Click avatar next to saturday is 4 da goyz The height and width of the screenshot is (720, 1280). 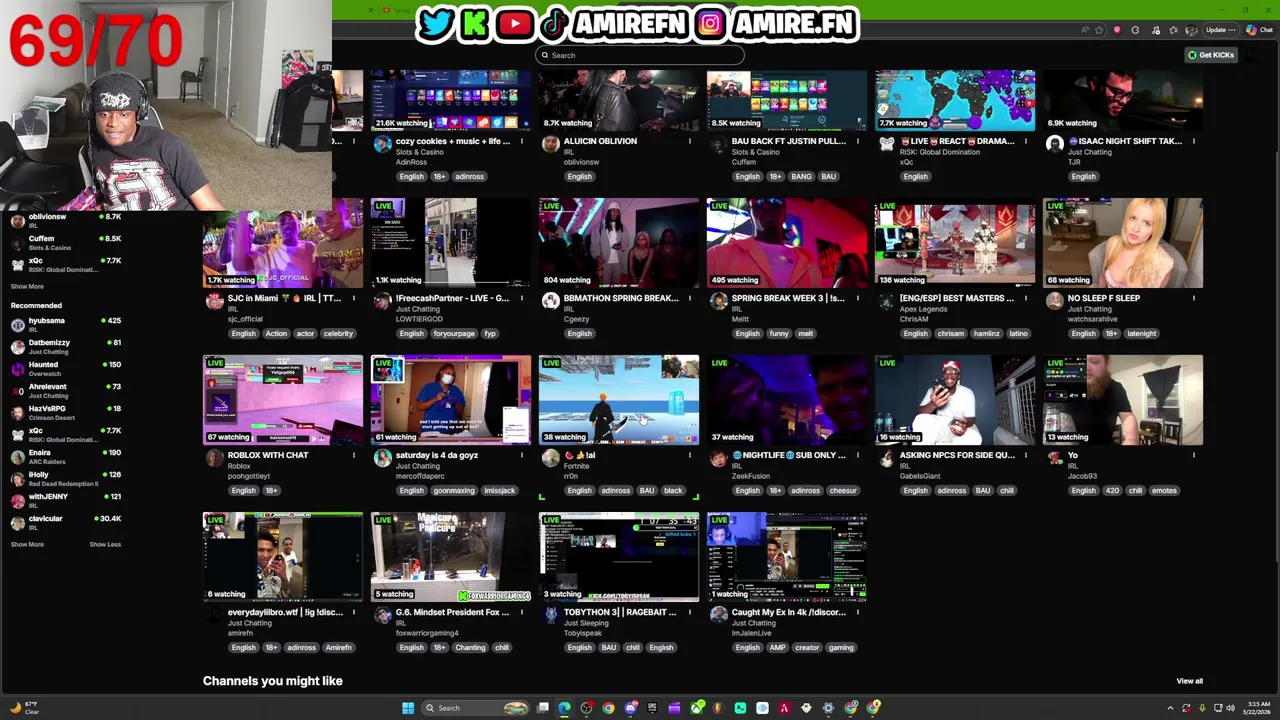[x=383, y=459]
